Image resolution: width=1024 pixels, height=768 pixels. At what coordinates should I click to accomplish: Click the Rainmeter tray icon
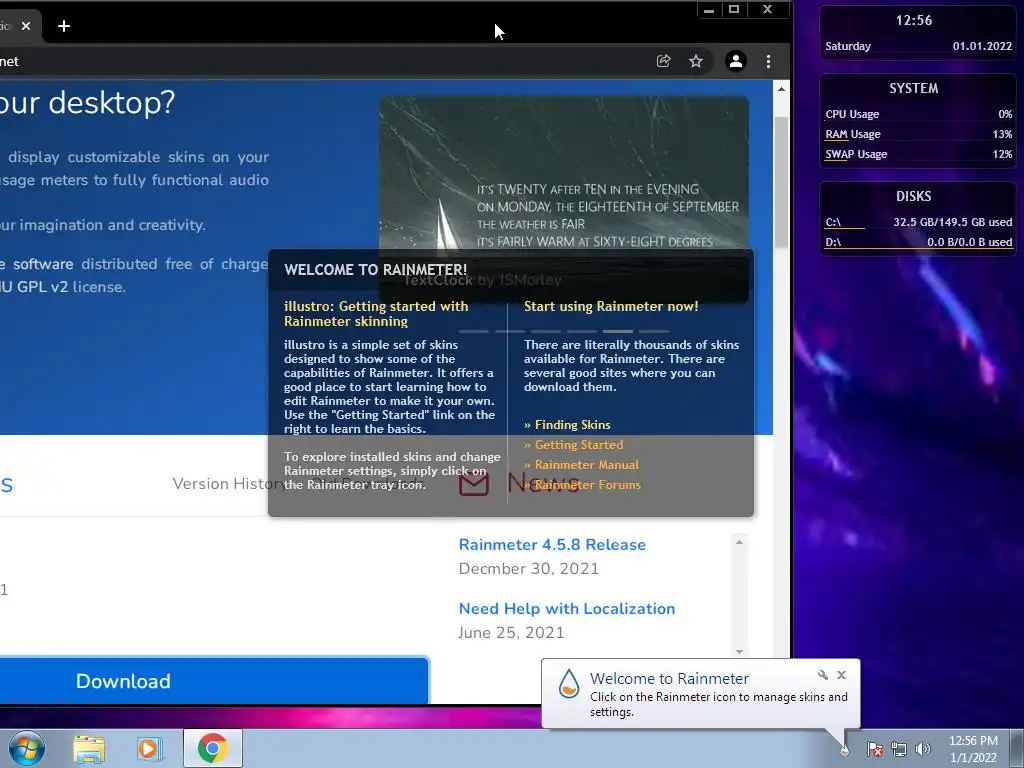click(844, 750)
